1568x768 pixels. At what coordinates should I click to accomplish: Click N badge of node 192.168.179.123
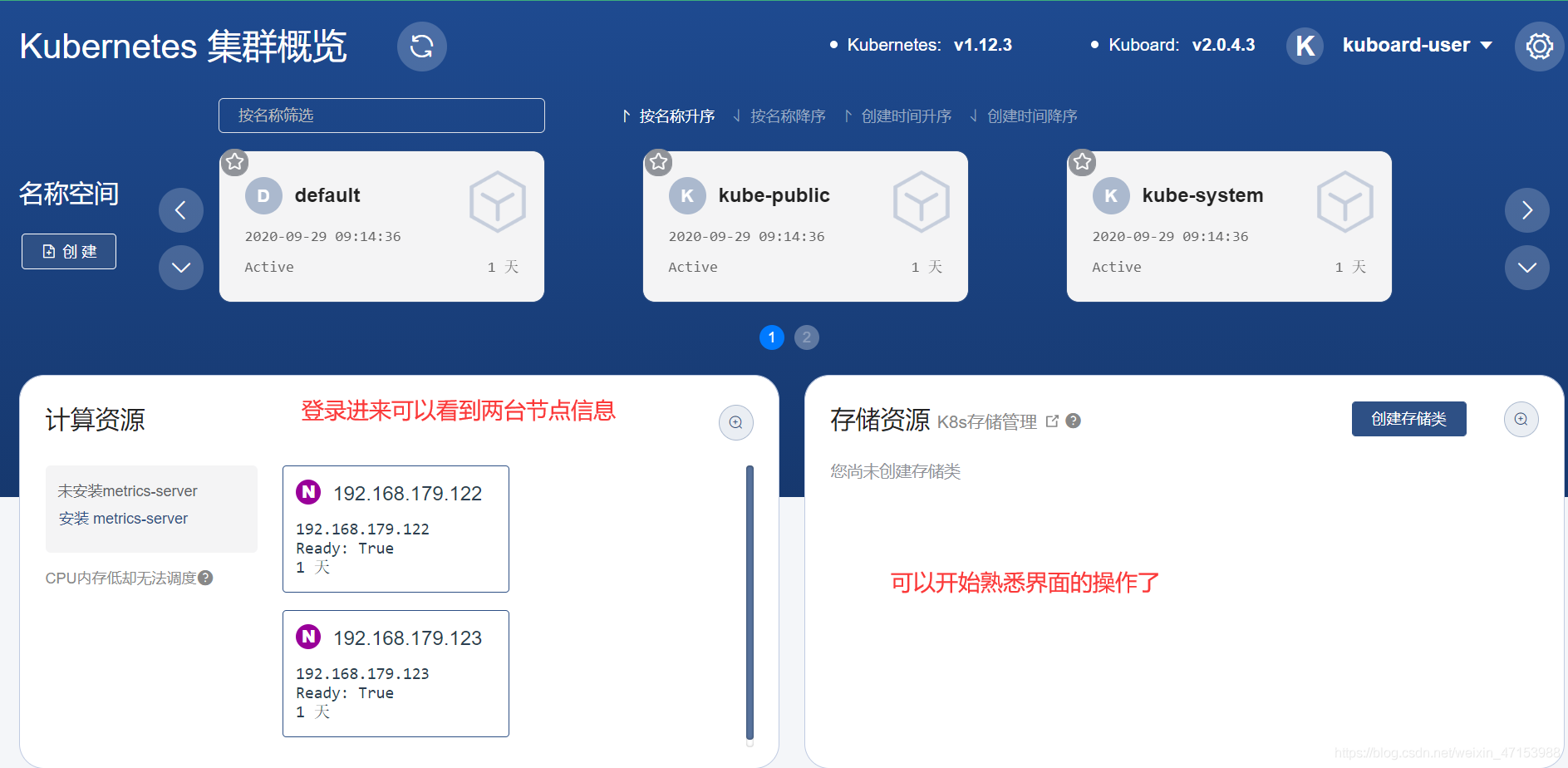point(308,637)
